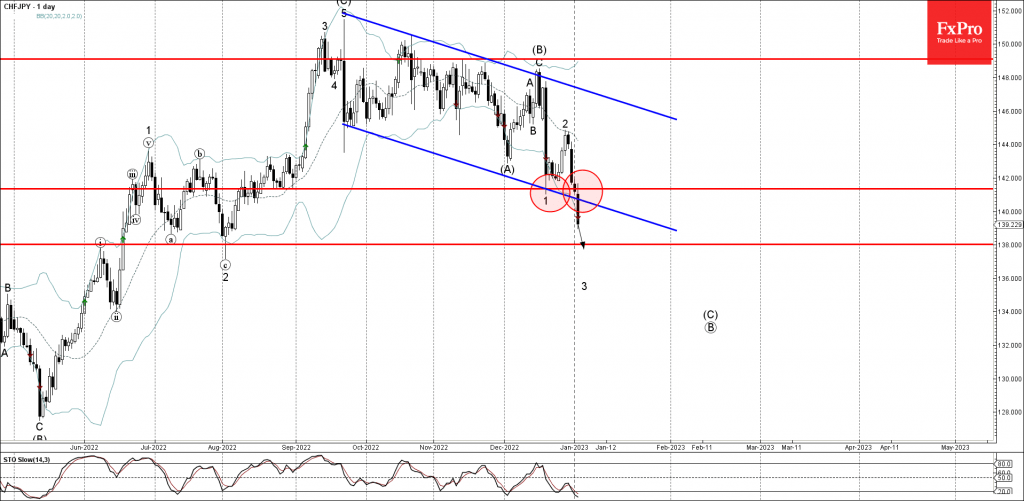Viewport: 1024px width, 501px height.
Task: Click the left red circle marked 1
Action: (546, 192)
